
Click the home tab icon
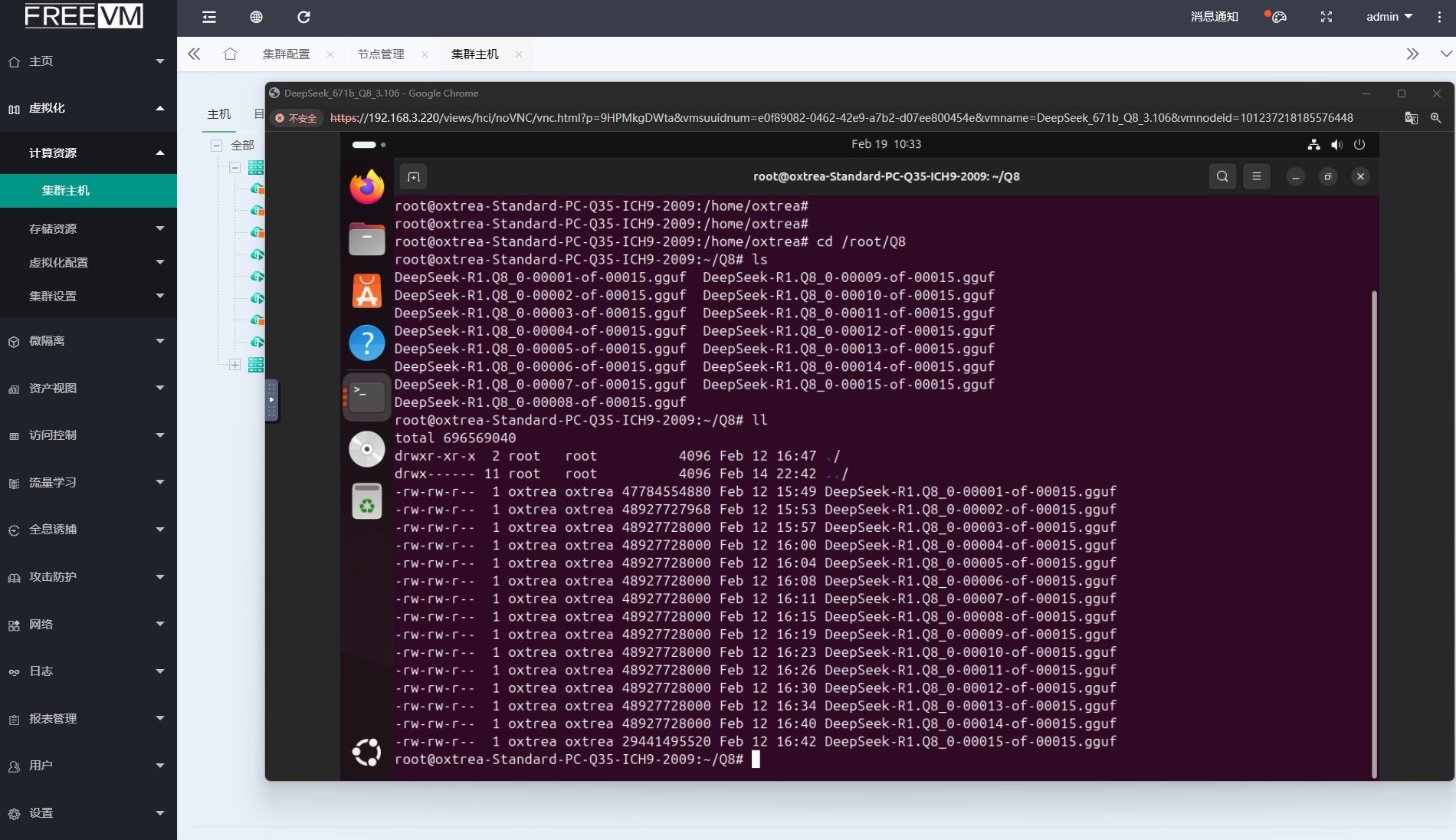click(230, 54)
